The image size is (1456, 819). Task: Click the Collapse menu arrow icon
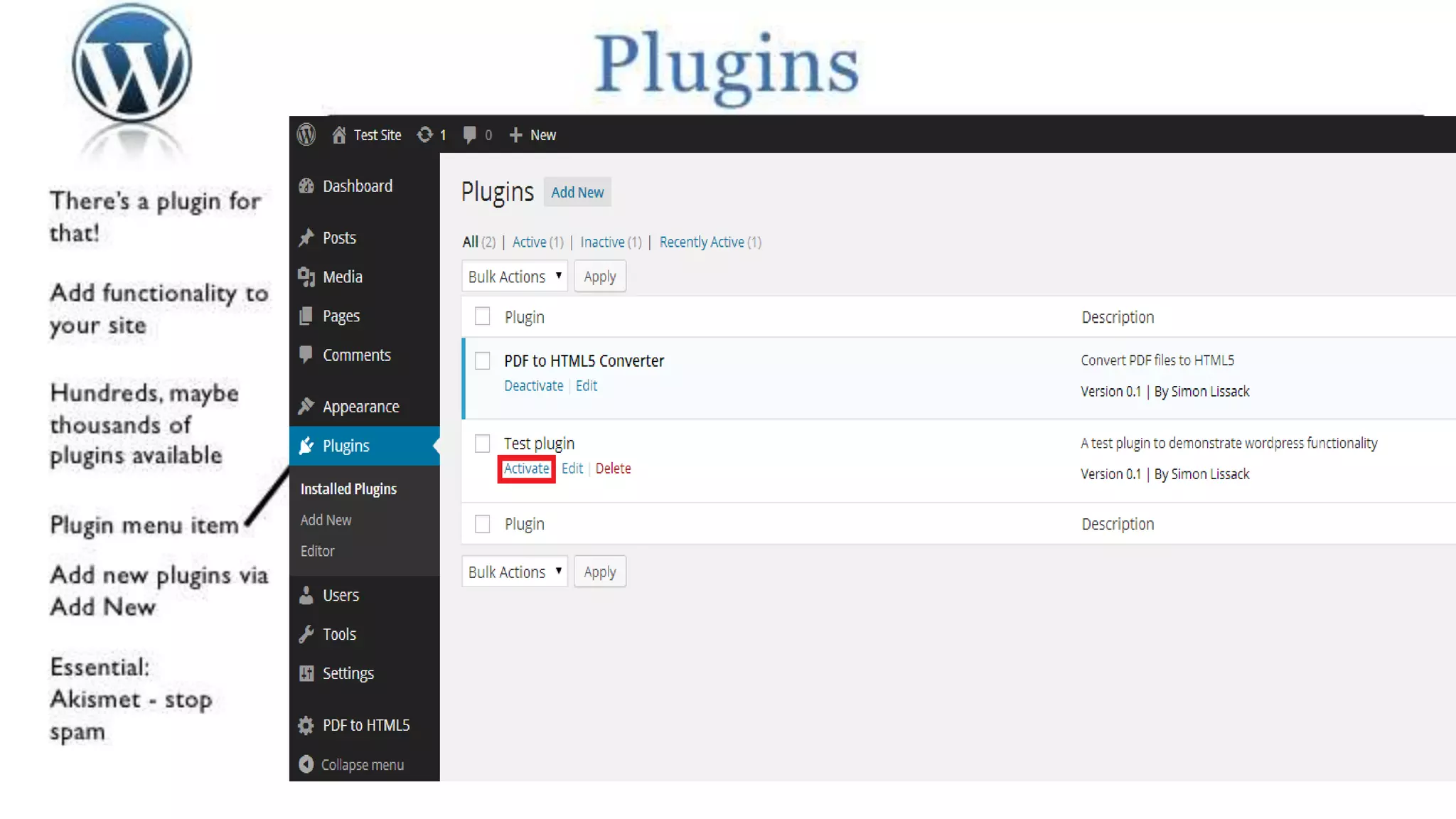(x=306, y=764)
